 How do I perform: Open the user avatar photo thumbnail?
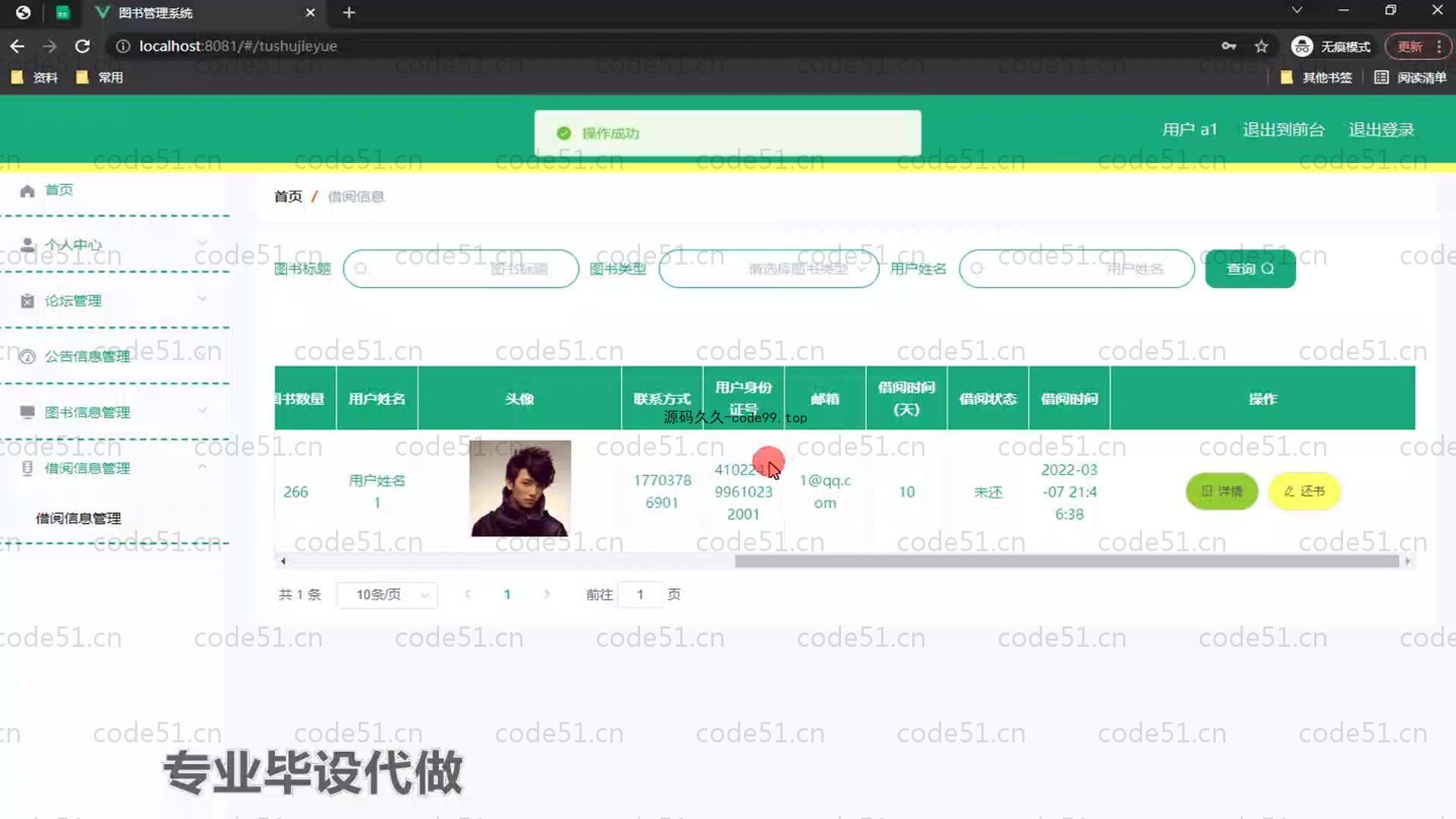520,488
